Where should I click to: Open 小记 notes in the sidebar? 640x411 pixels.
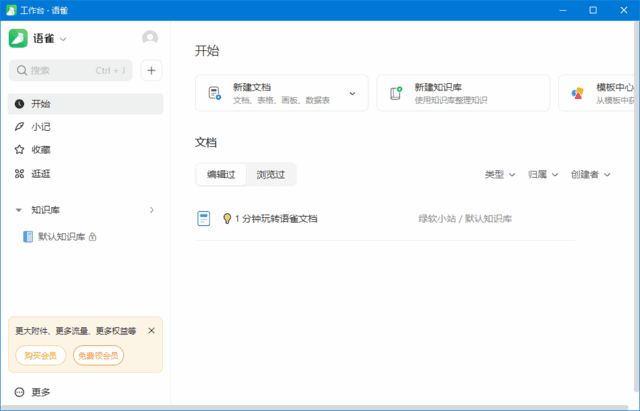pos(85,127)
